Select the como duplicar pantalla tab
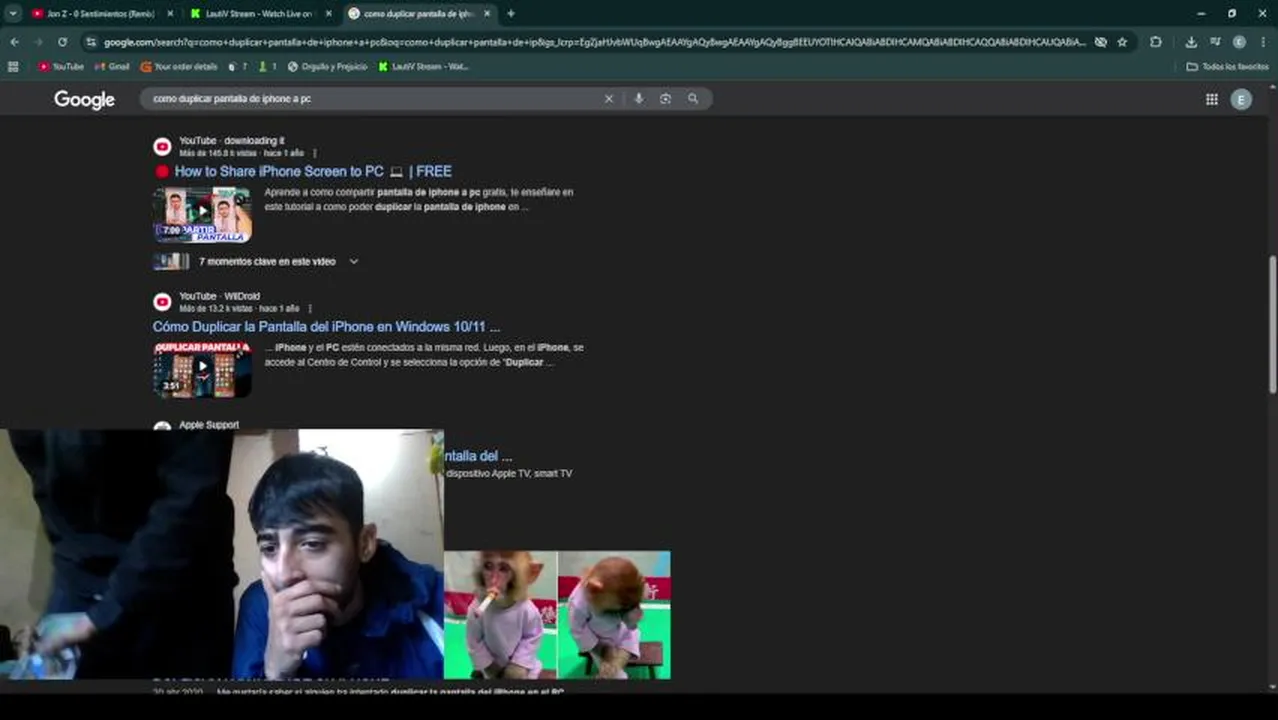 click(418, 14)
